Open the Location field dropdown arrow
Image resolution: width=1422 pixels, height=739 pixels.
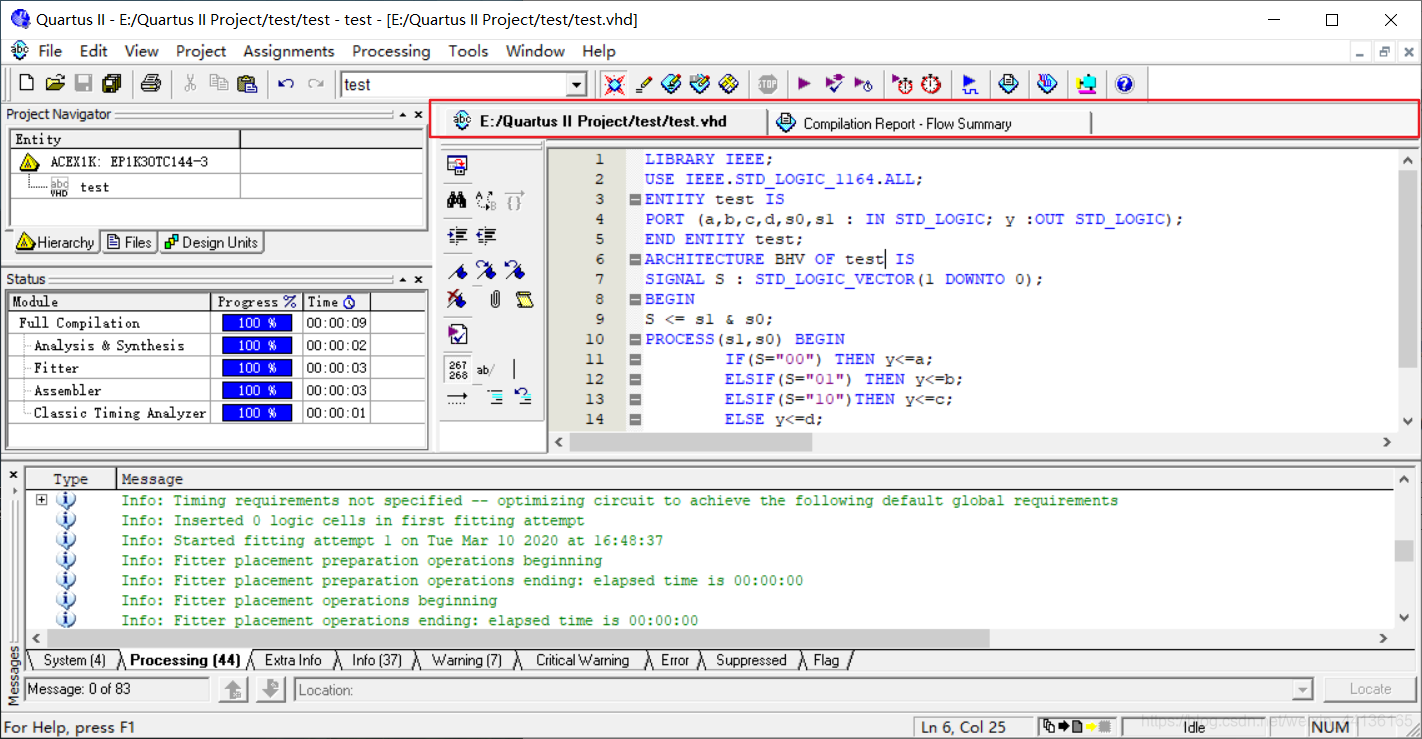coord(1302,689)
